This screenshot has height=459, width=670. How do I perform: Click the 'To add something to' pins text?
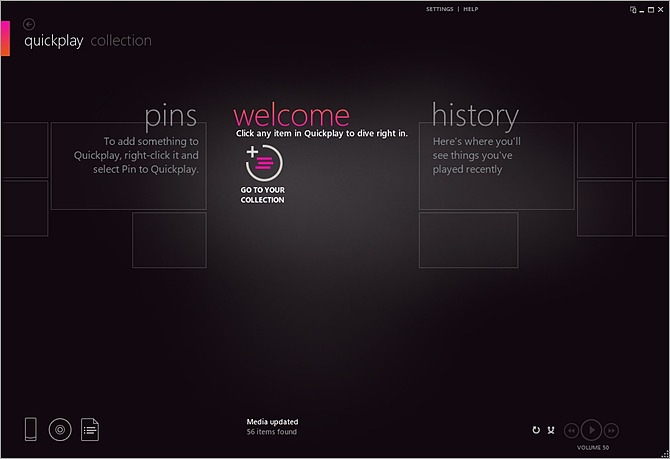[x=136, y=155]
